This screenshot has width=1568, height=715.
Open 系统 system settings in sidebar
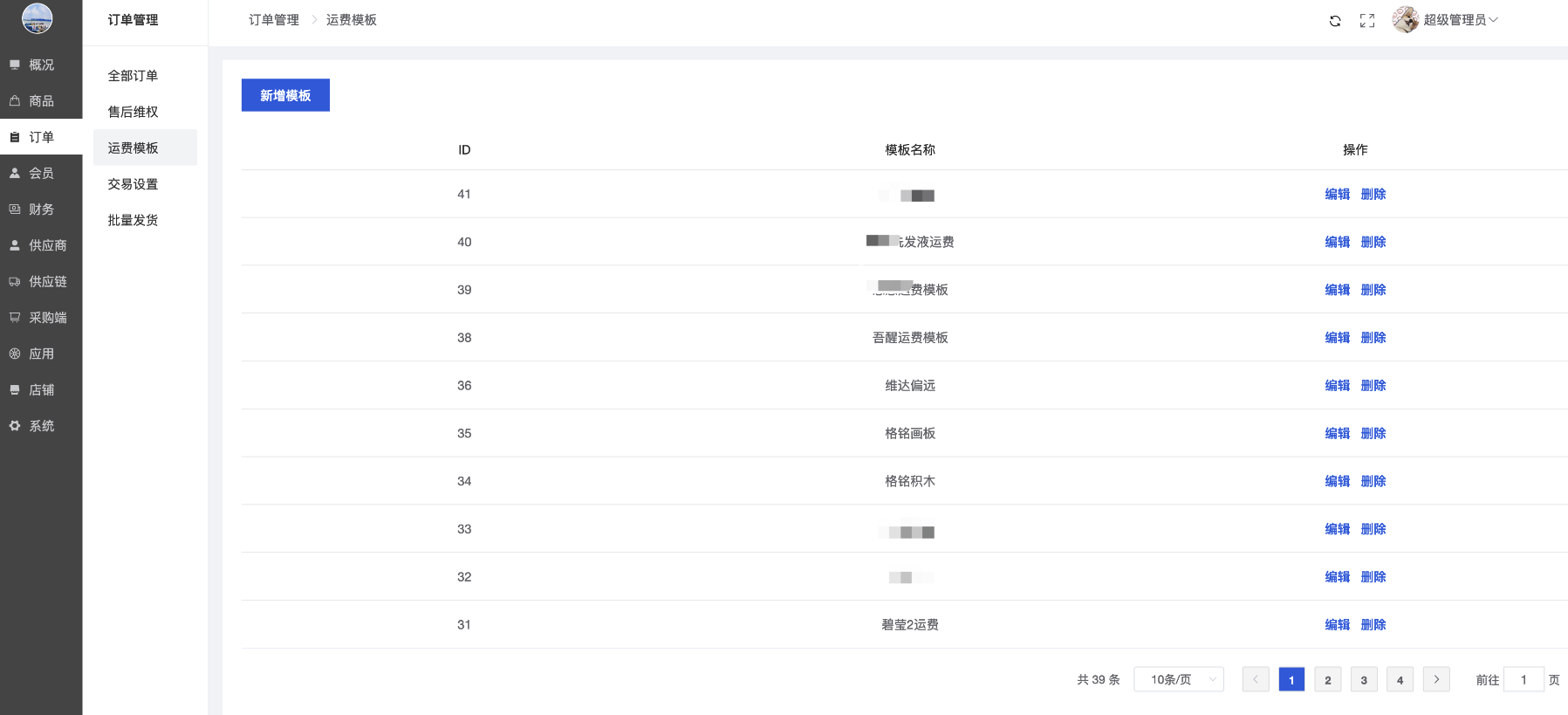click(x=40, y=426)
